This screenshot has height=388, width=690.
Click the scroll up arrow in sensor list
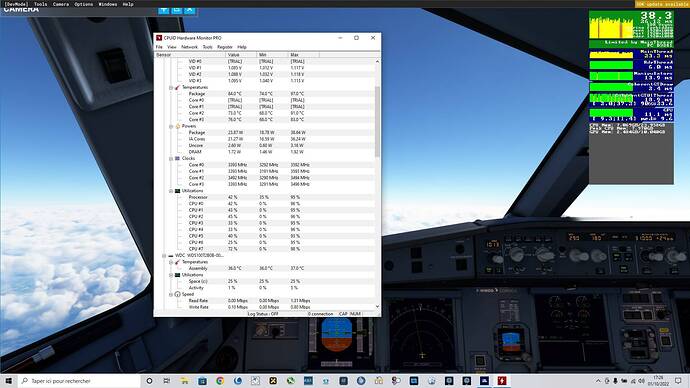tap(377, 62)
